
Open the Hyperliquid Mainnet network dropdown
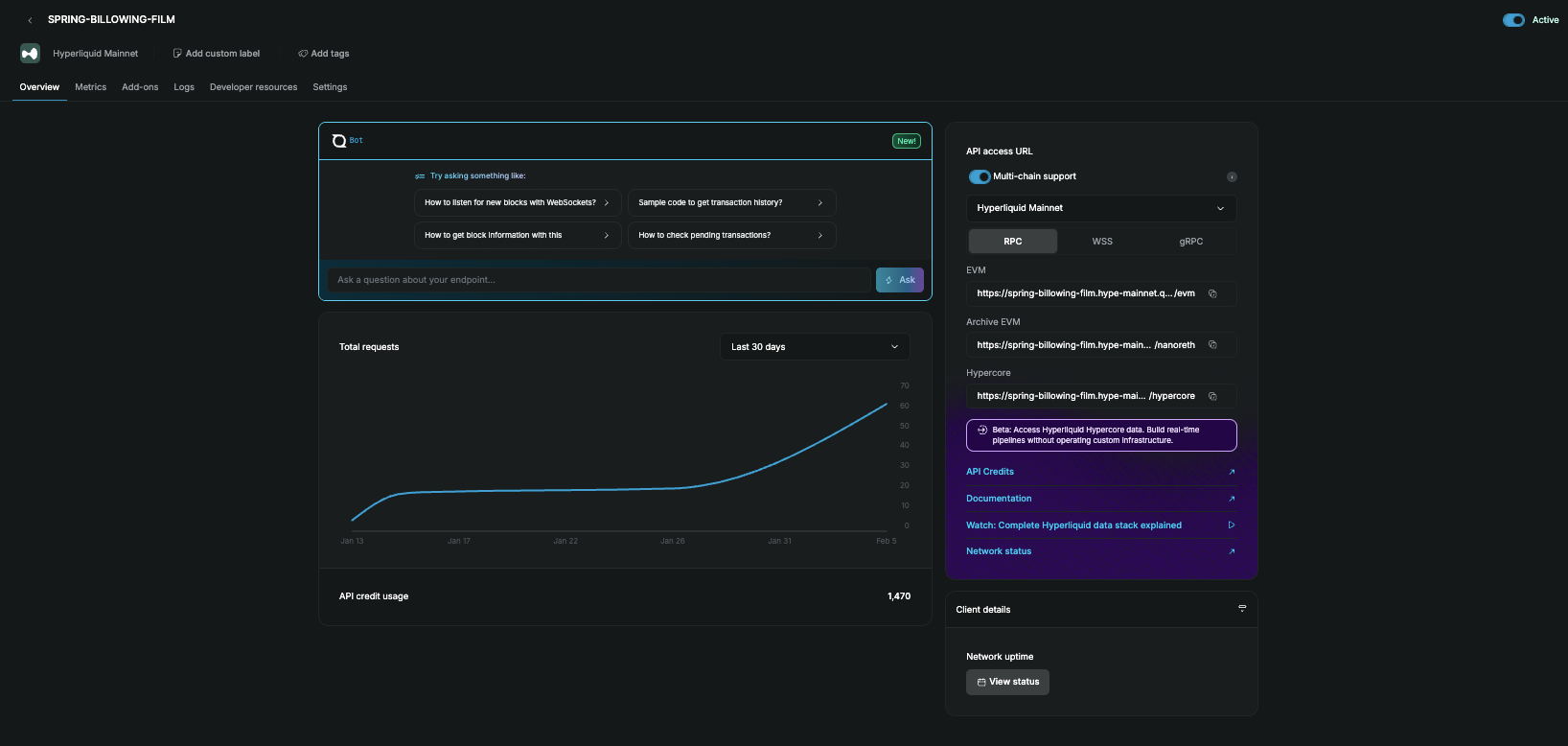pyautogui.click(x=1100, y=208)
